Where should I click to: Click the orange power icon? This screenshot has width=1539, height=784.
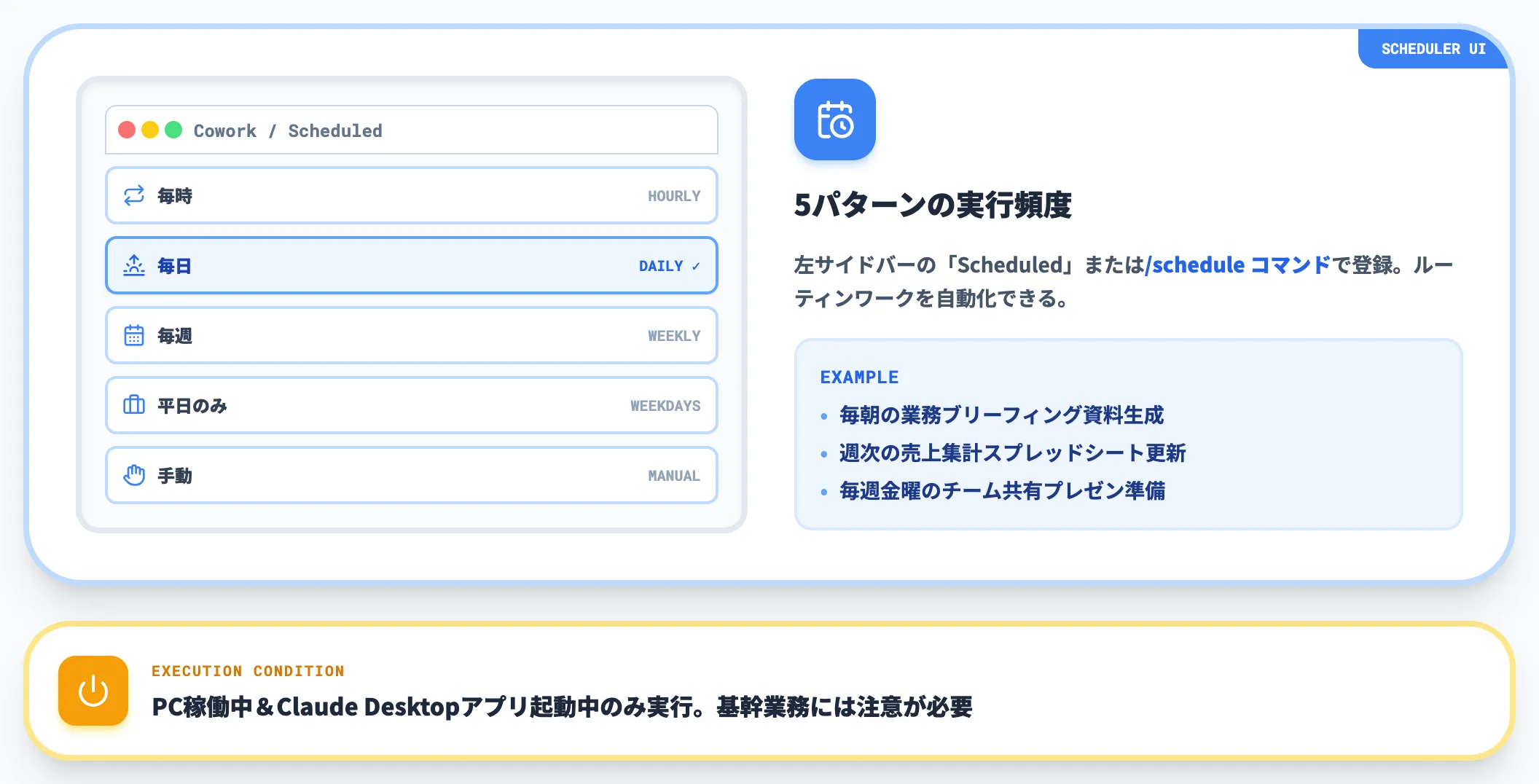click(93, 691)
